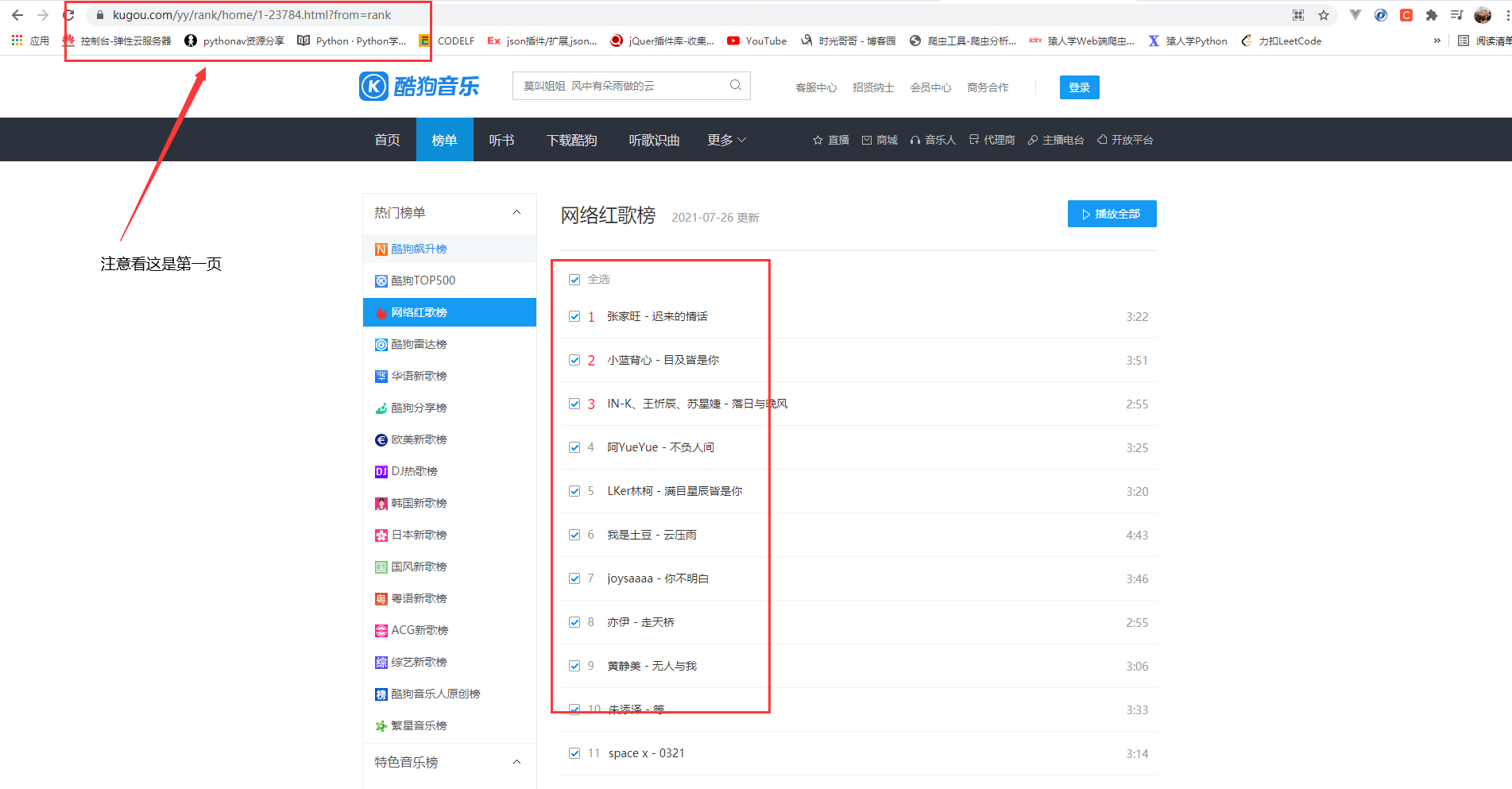Expand the 特色音乐榜 section

[x=517, y=761]
